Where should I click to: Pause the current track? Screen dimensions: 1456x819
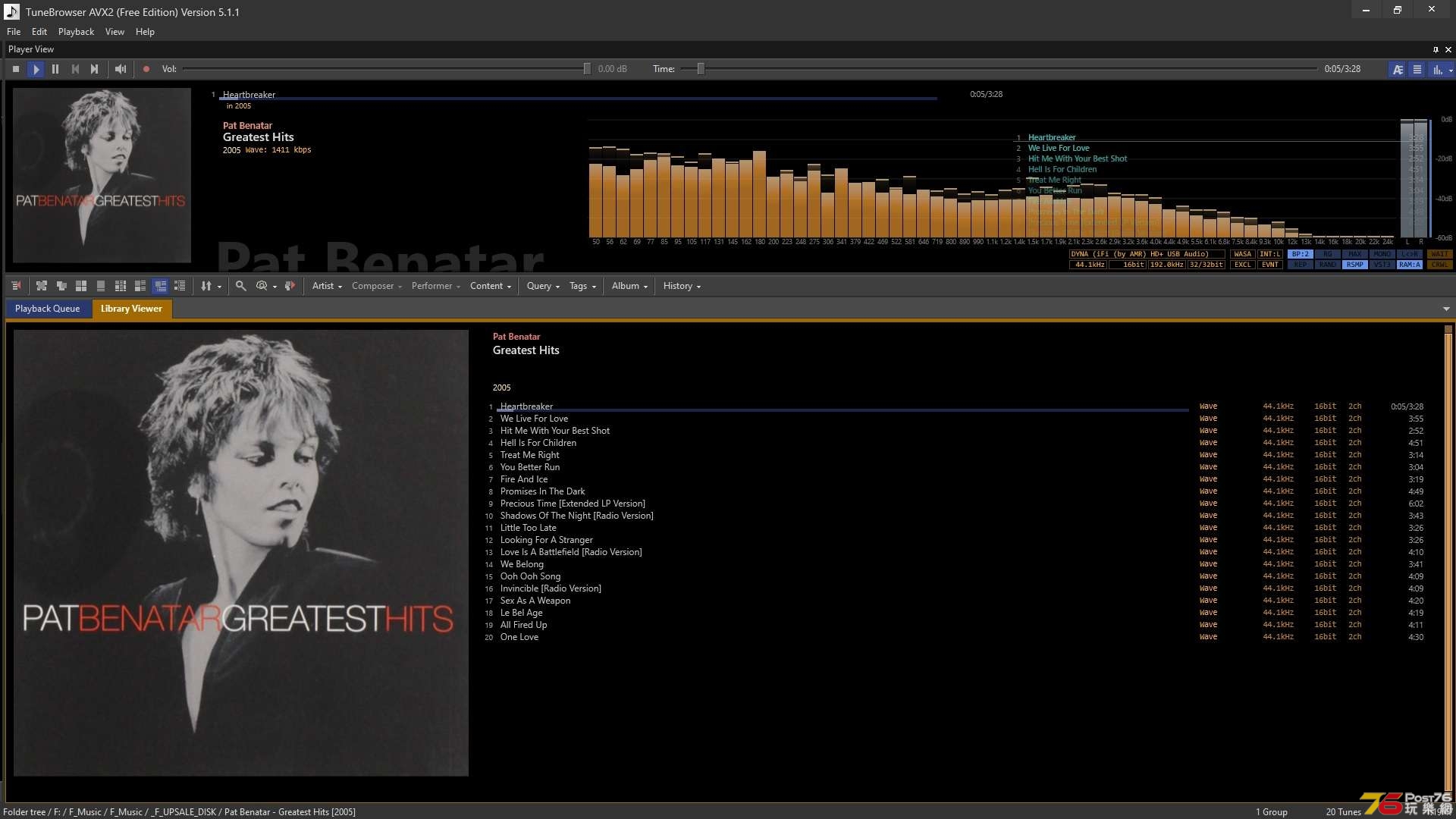55,69
